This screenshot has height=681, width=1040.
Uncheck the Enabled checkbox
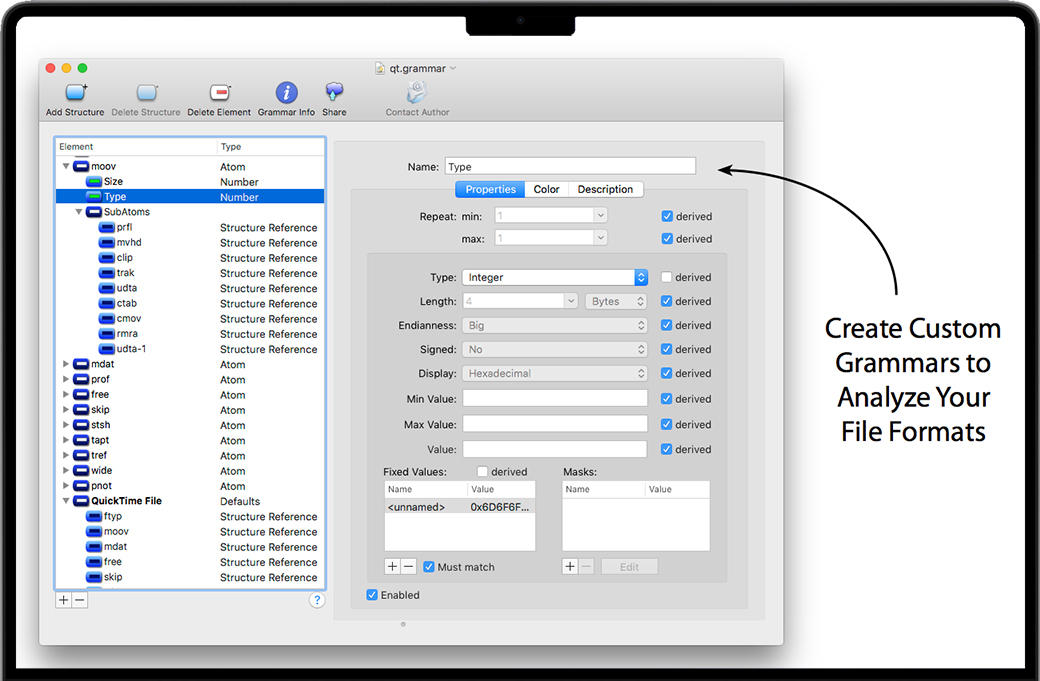click(x=373, y=595)
